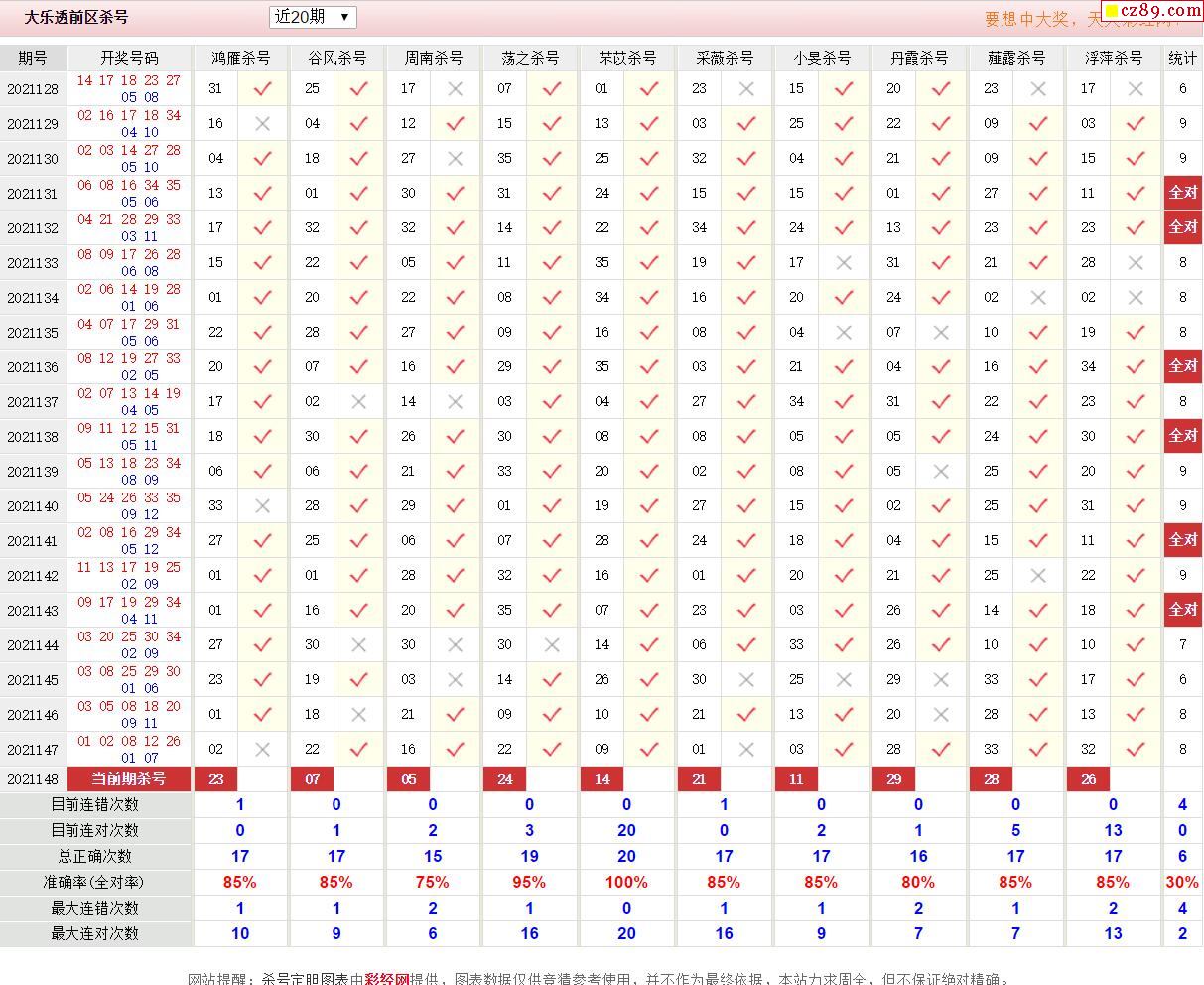
Task: Click the 浮萍杀号 column header
Action: coord(1114,58)
